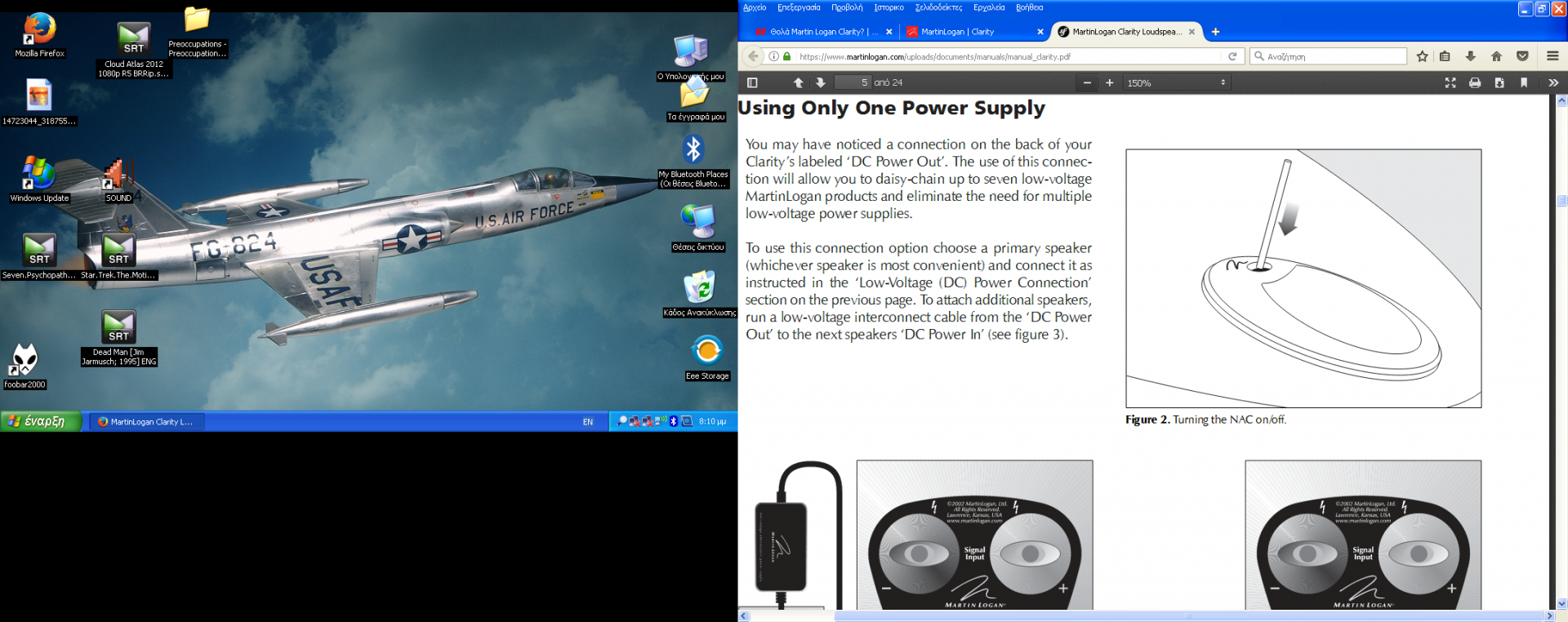The height and width of the screenshot is (622, 1568).
Task: Open PDF viewer tools overflow menu
Action: (1553, 82)
